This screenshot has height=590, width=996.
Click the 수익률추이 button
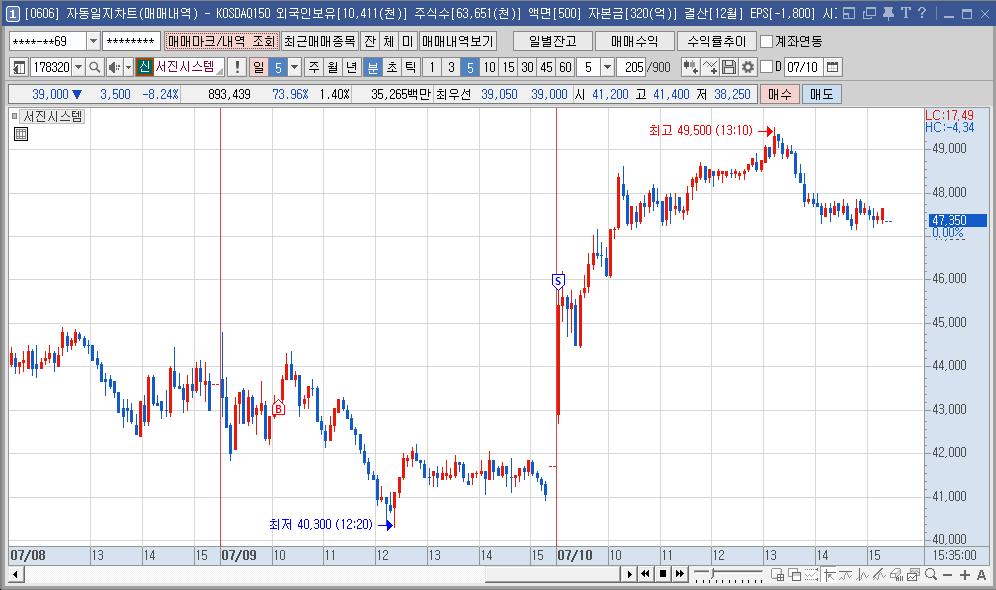[717, 41]
